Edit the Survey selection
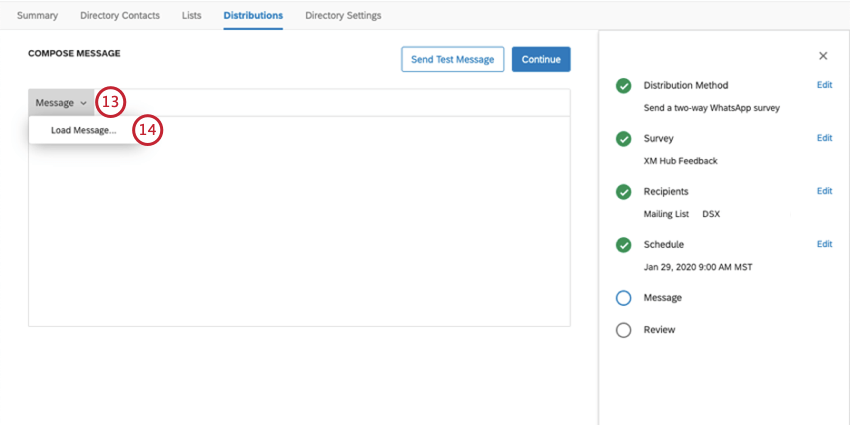This screenshot has width=850, height=425. pyautogui.click(x=825, y=138)
